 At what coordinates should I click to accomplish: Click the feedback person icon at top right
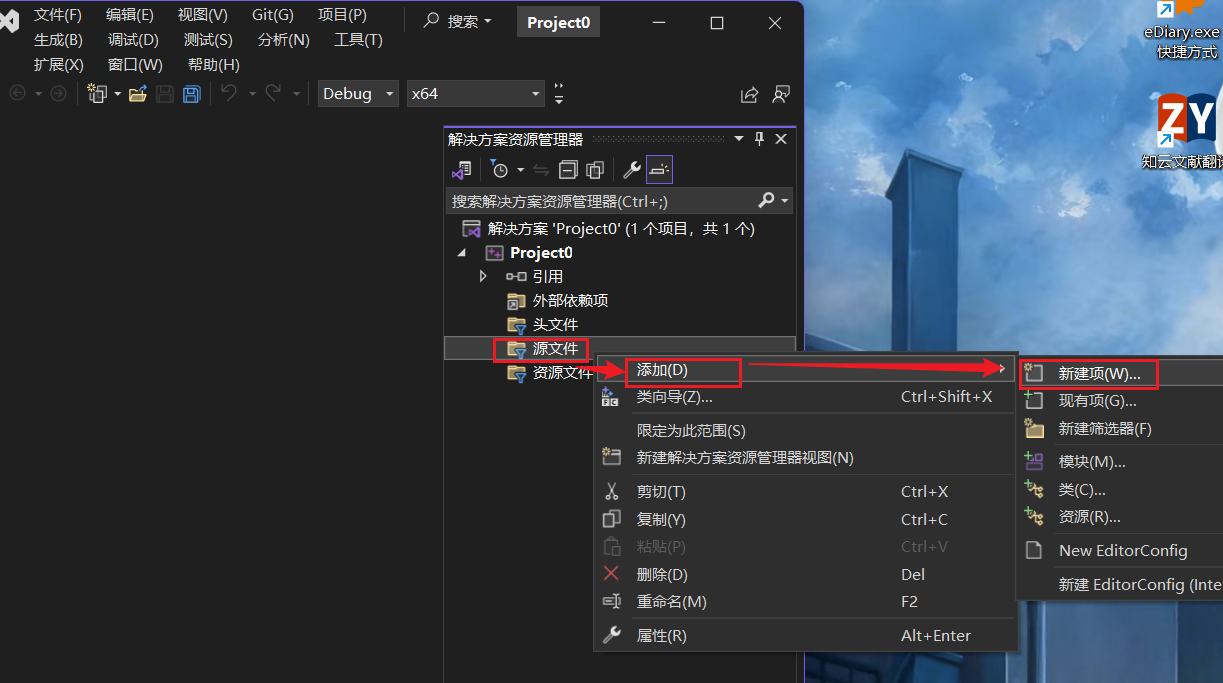(x=781, y=94)
